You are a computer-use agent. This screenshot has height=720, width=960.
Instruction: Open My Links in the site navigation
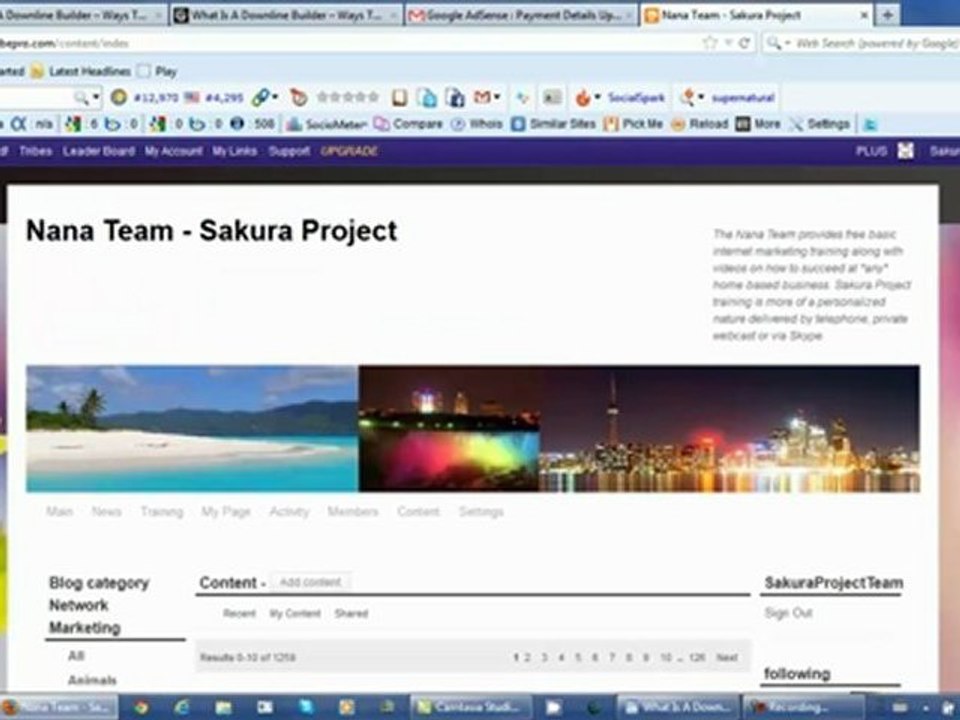(234, 151)
